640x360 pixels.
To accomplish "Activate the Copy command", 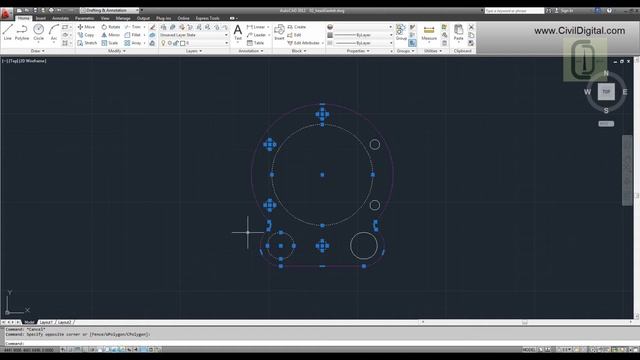I will click(86, 35).
